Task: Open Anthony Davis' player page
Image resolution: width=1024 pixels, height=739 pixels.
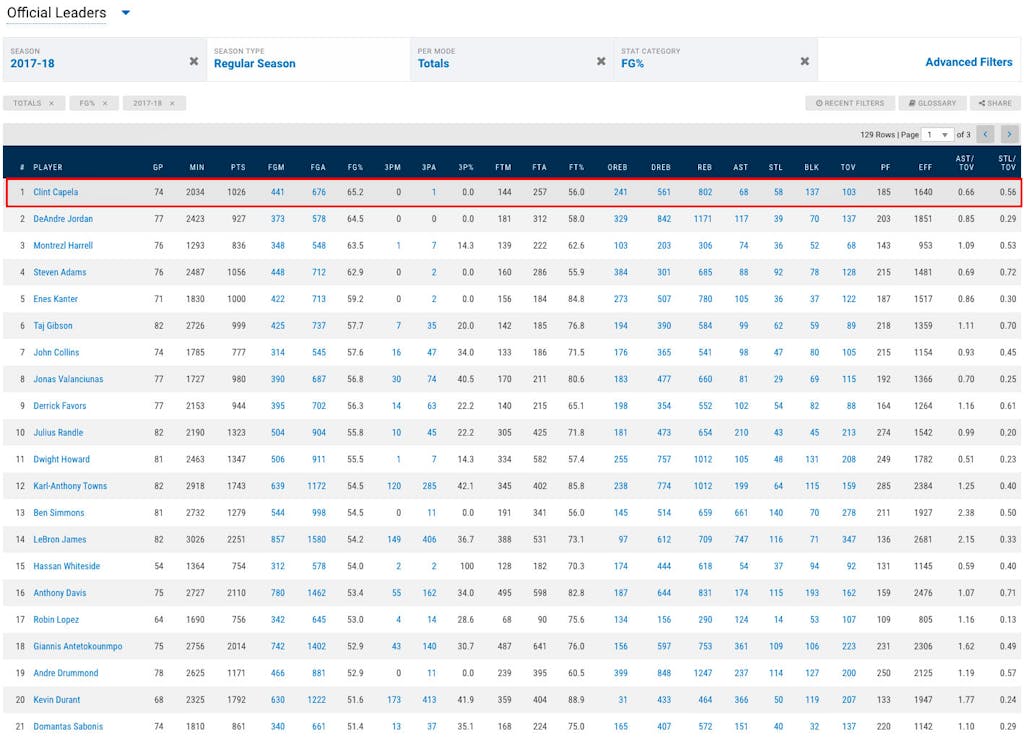Action: coord(59,593)
